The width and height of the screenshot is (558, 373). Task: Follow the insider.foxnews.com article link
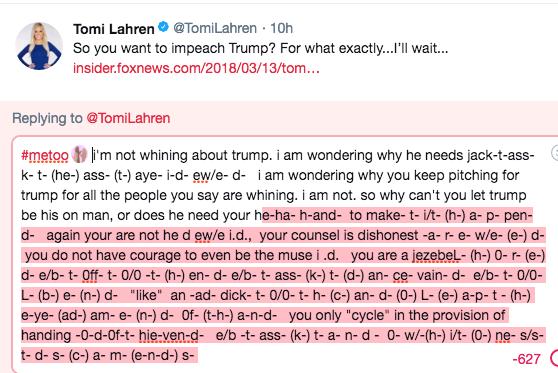click(196, 68)
